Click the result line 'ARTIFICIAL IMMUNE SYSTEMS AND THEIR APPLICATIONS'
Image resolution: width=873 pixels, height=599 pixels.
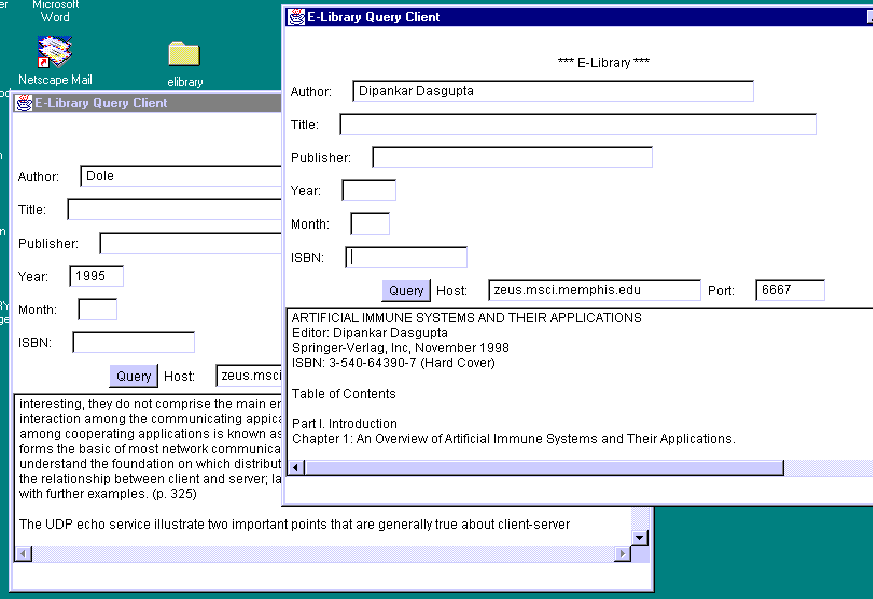[467, 318]
